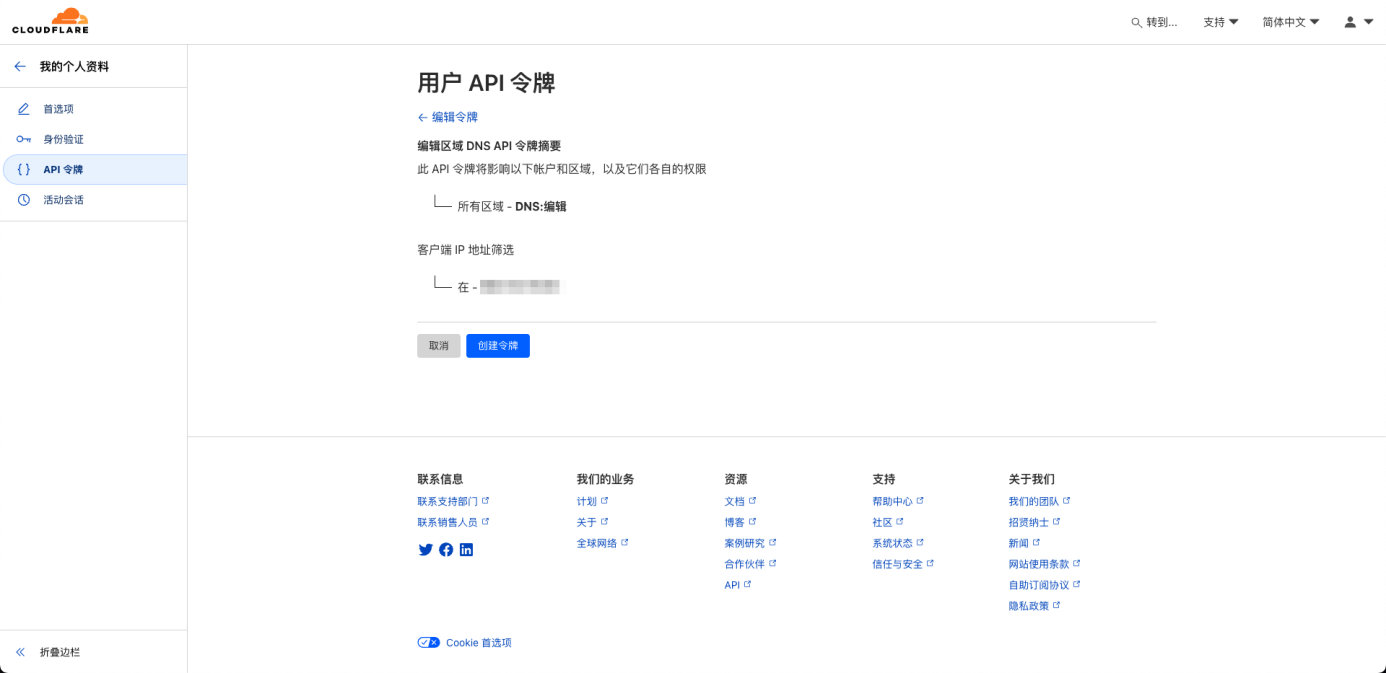This screenshot has width=1386, height=673.
Task: Open the 简体中文 language dropdown
Action: click(x=1289, y=21)
